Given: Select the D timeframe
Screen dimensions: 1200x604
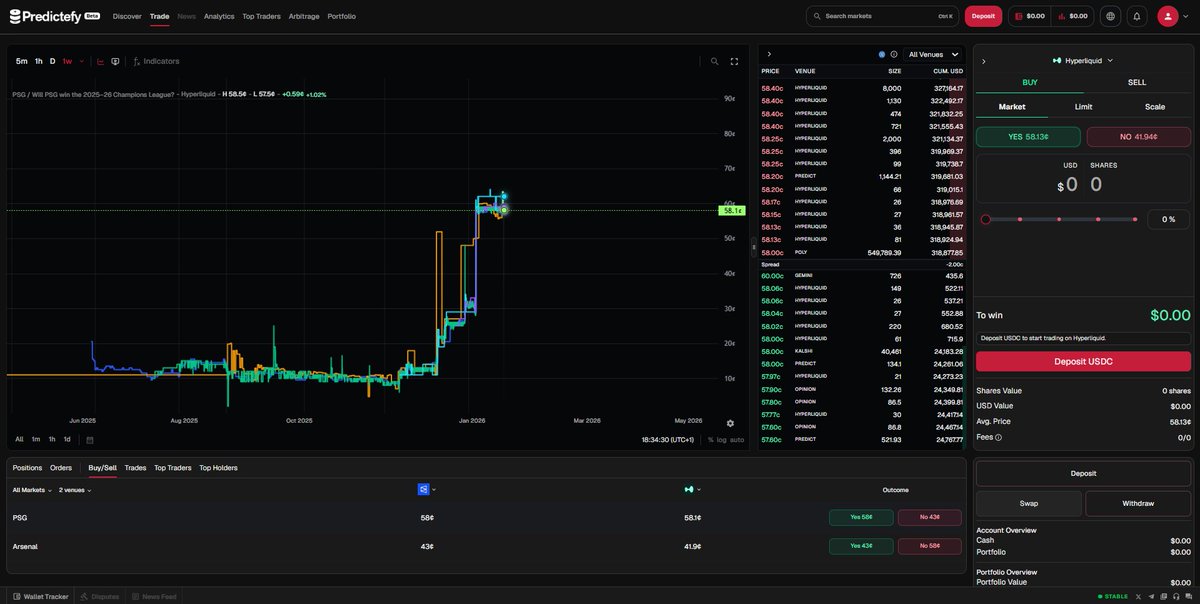Looking at the screenshot, I should point(53,61).
